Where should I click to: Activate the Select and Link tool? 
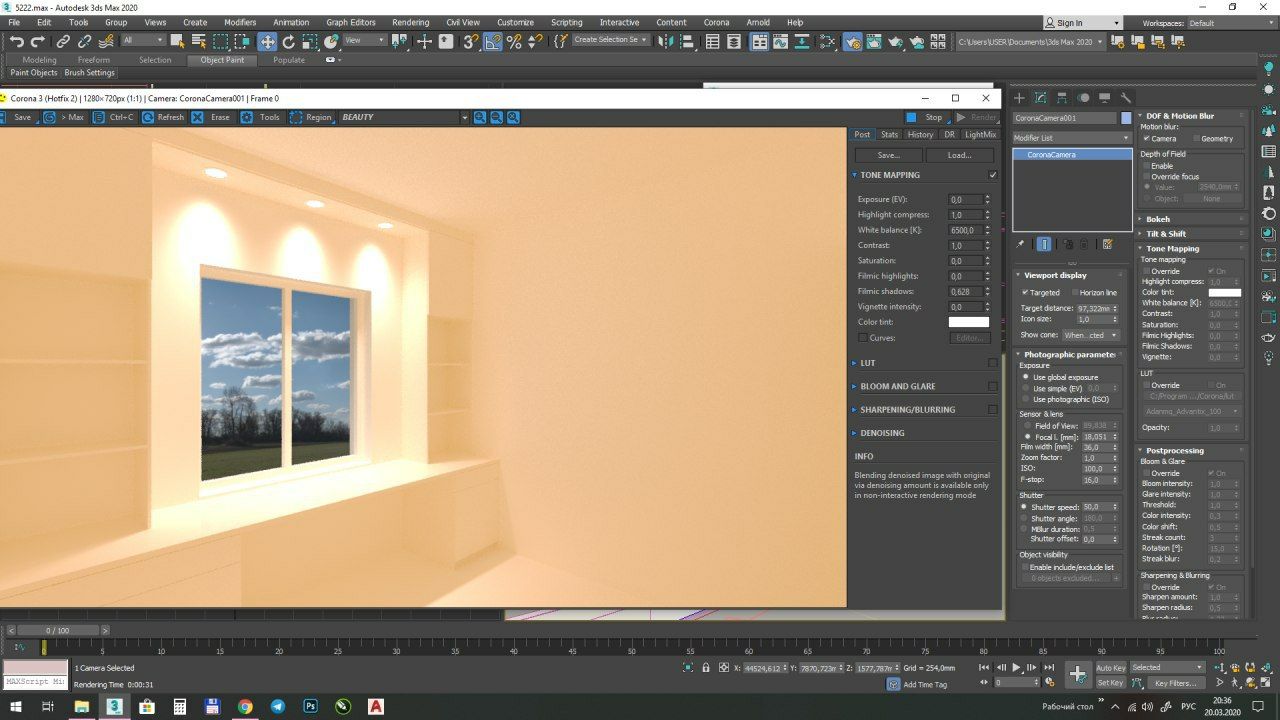[x=63, y=41]
